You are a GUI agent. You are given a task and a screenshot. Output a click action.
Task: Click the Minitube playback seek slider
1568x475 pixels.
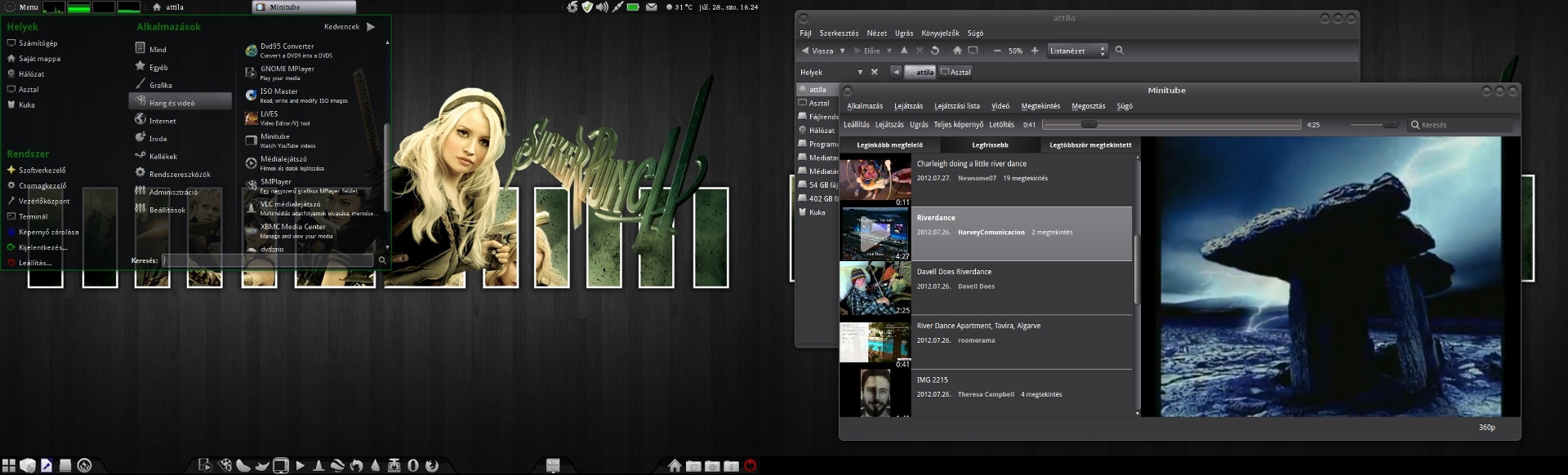tap(1171, 125)
